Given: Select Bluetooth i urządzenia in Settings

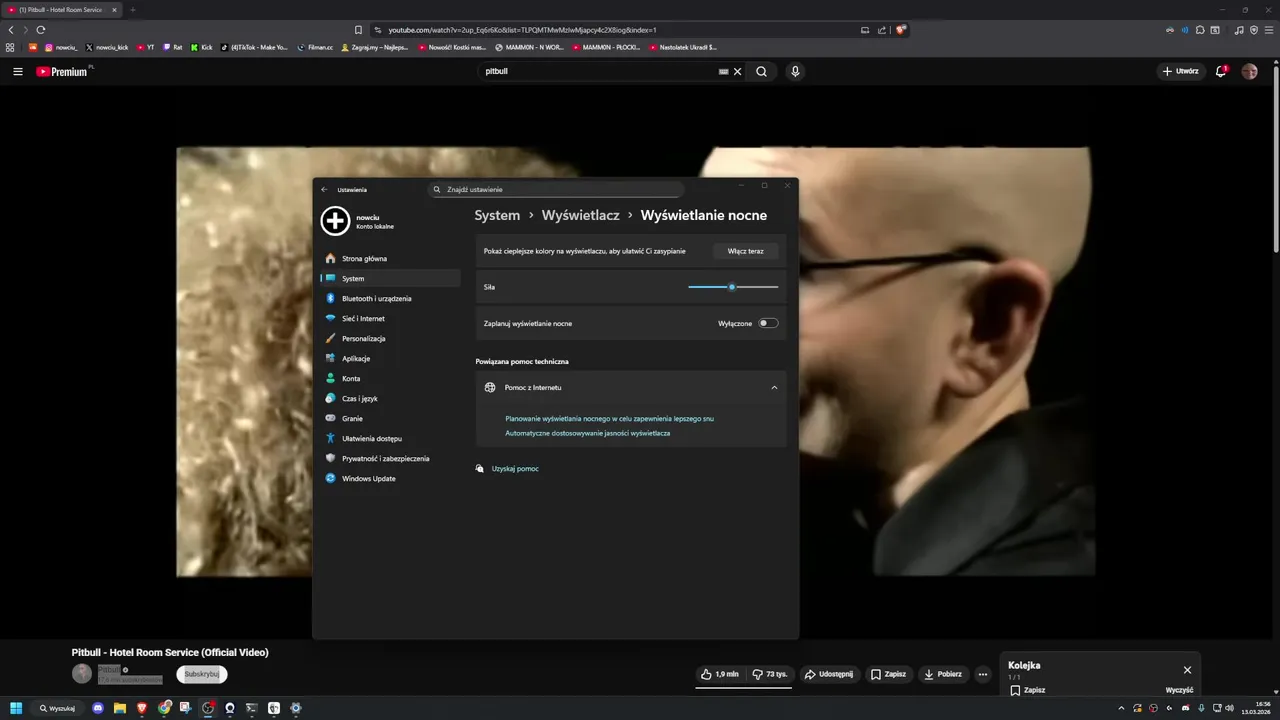Looking at the screenshot, I should [391, 298].
